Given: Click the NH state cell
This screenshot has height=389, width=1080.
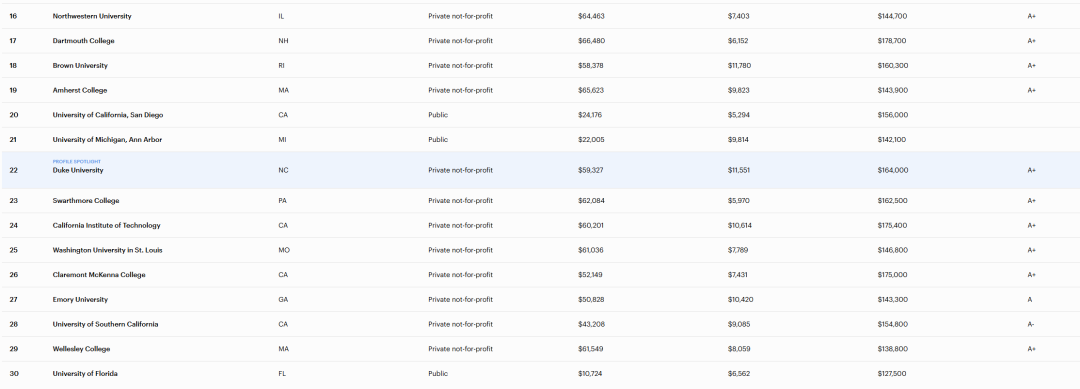Looking at the screenshot, I should [x=283, y=41].
